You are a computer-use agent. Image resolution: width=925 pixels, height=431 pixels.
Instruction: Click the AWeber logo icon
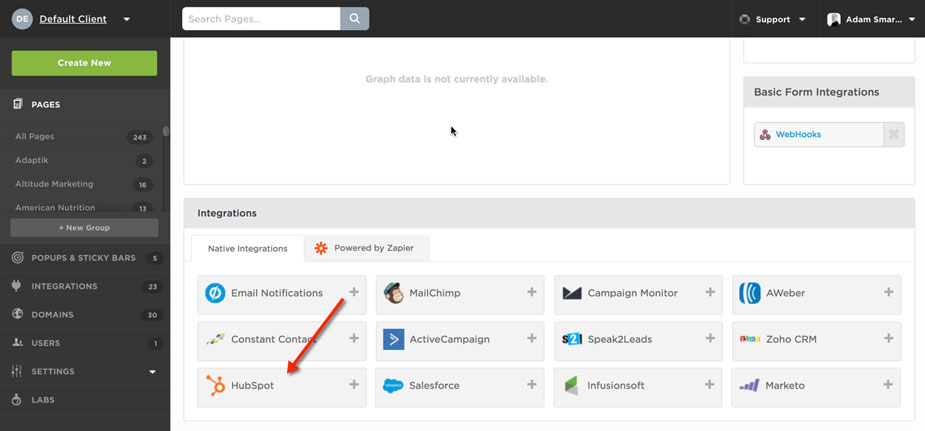point(750,293)
